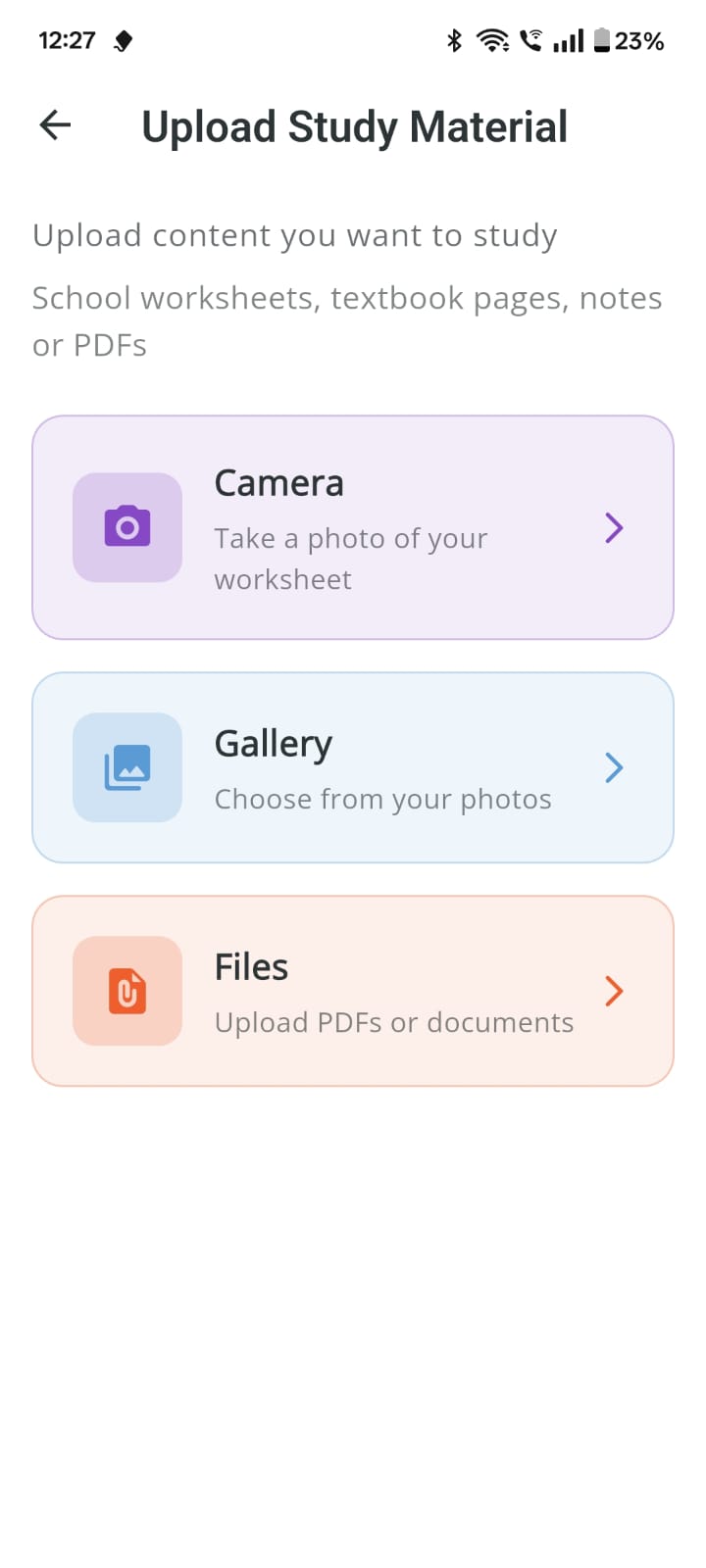Select the Camera icon to take a photo
Viewport: 706px width, 1568px height.
pos(126,527)
